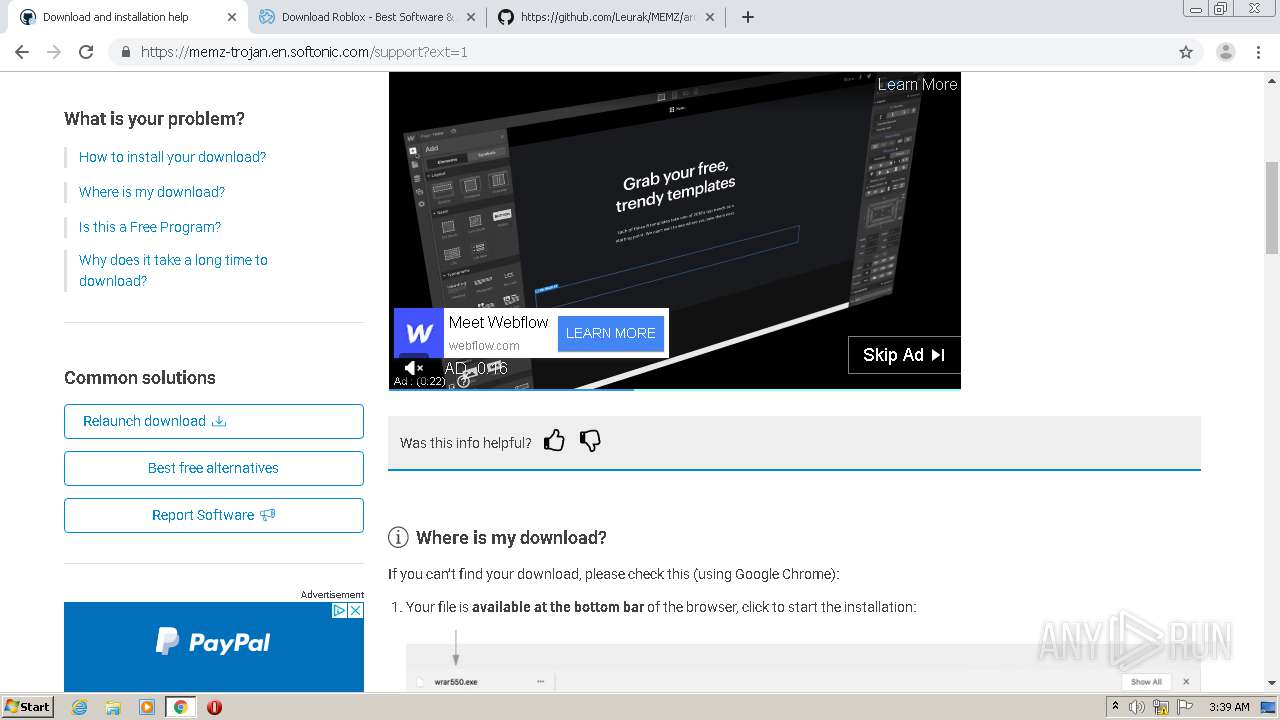Skip the video ad
This screenshot has width=1280, height=720.
(904, 355)
